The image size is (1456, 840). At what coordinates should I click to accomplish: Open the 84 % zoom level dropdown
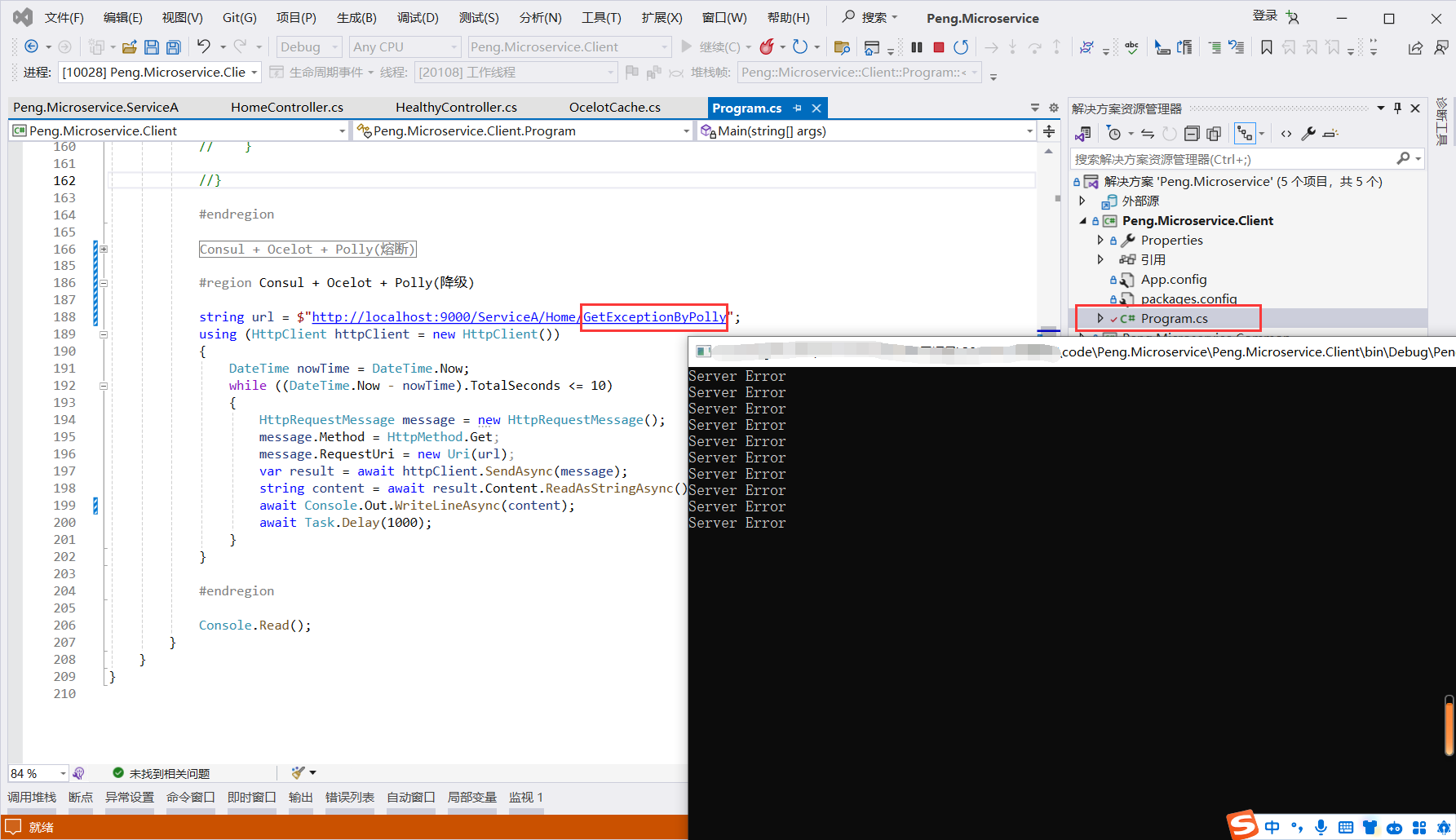(x=38, y=773)
